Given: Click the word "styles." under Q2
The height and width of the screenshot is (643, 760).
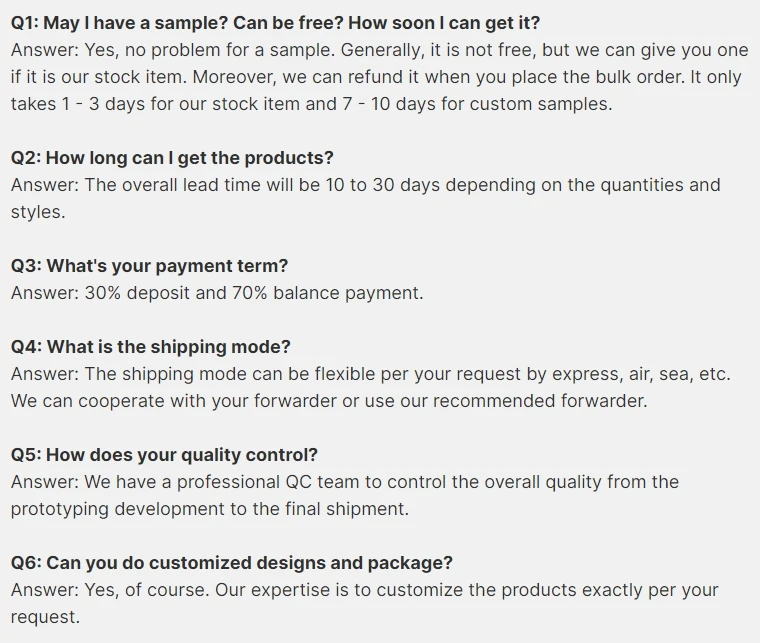Looking at the screenshot, I should pos(38,211).
